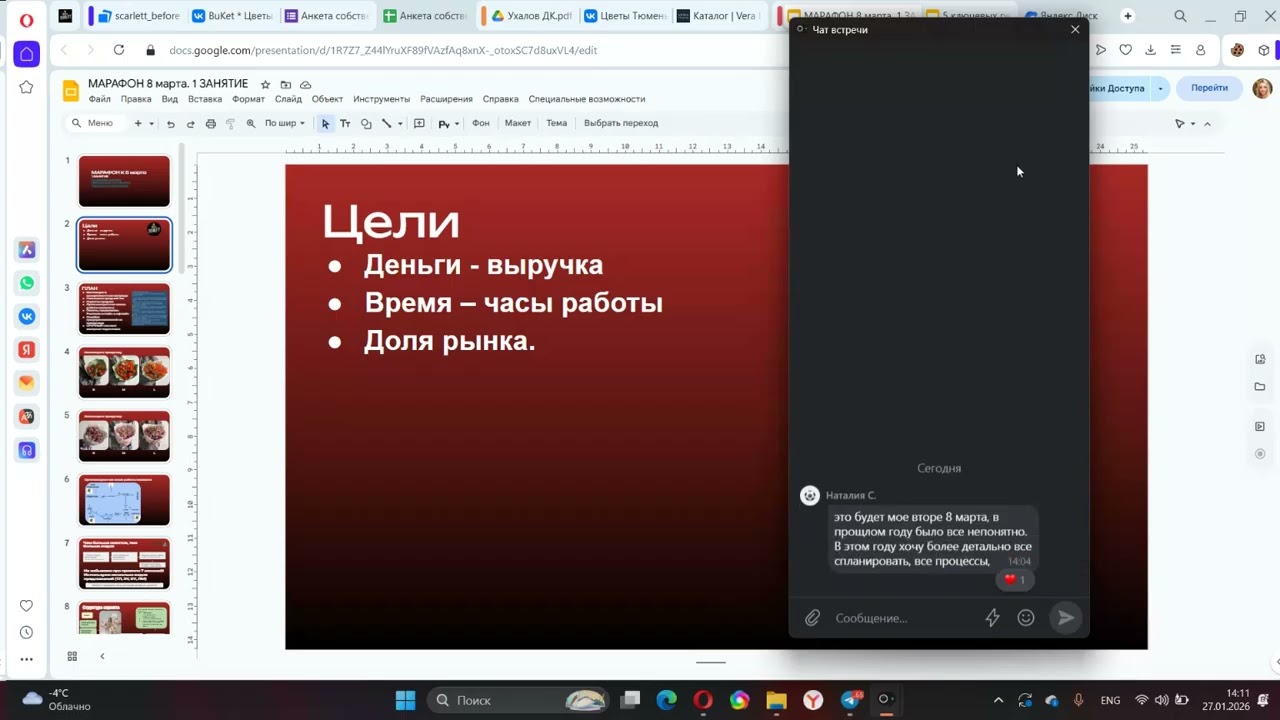Image resolution: width=1280 pixels, height=720 pixels.
Task: Open the Расширения menu
Action: tap(446, 99)
